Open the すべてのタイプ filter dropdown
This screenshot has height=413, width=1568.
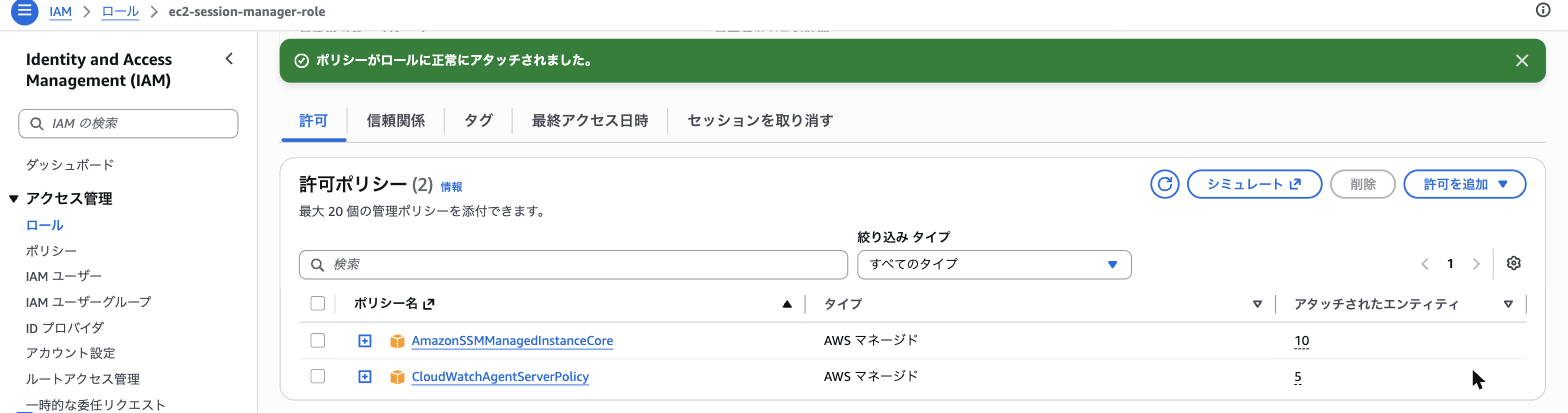[994, 264]
